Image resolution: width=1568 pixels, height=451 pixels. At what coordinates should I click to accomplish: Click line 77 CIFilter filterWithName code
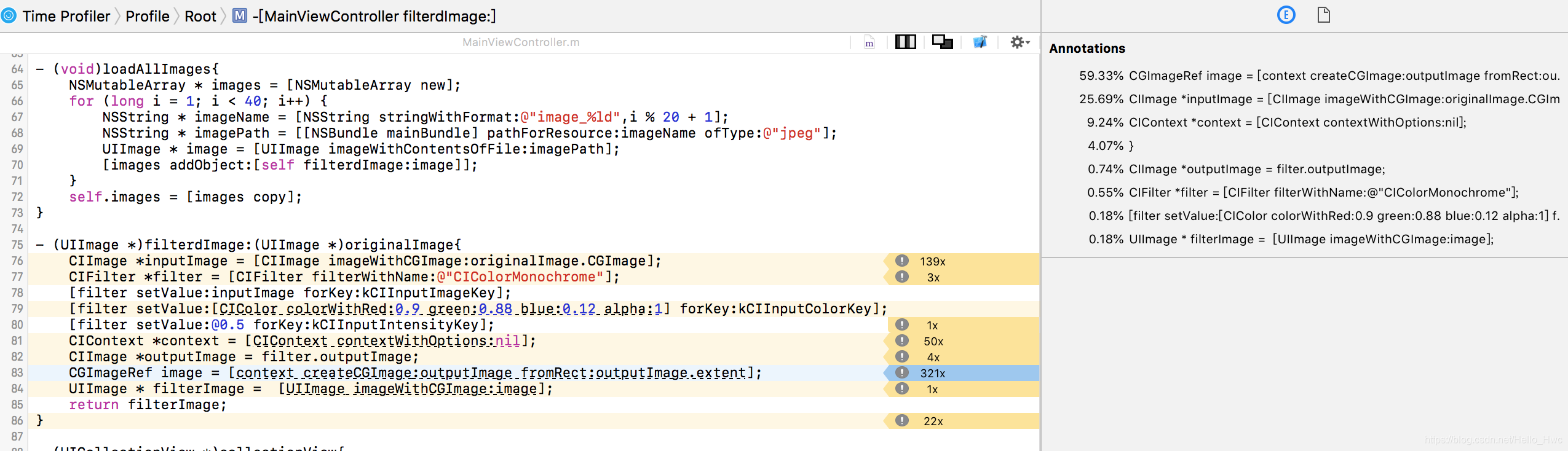click(344, 277)
